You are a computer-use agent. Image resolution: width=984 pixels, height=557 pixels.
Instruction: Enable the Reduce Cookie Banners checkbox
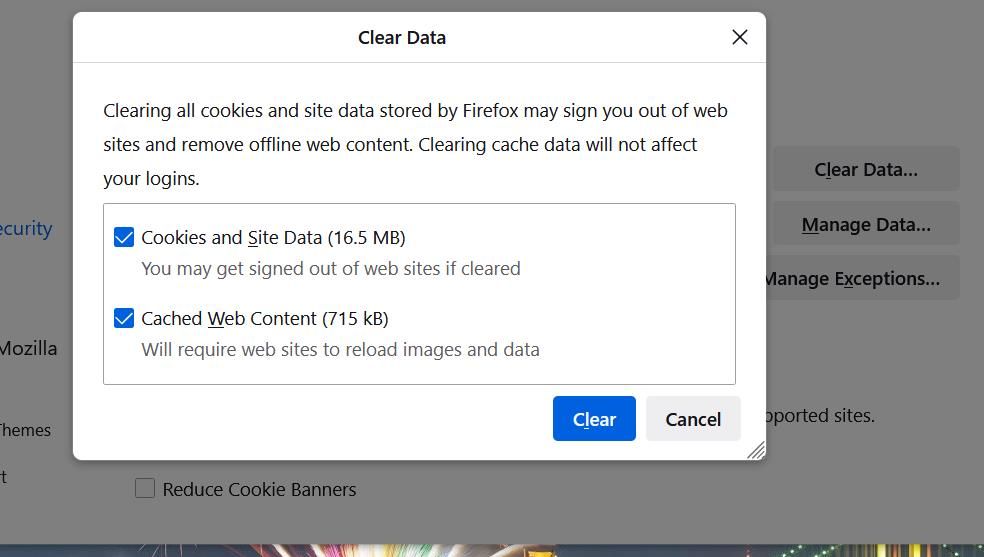(x=145, y=488)
